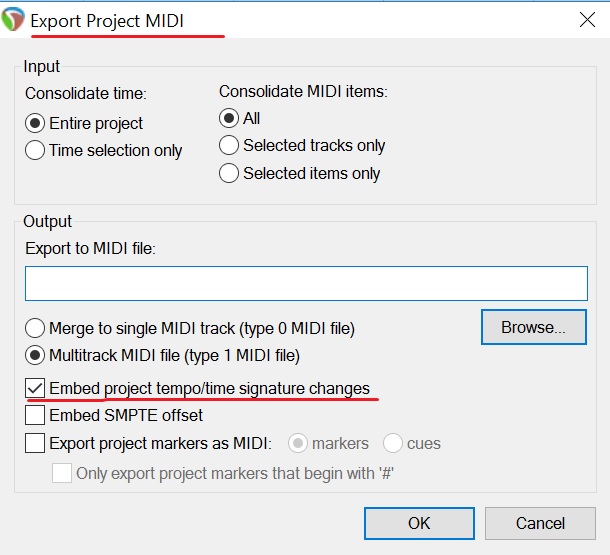Viewport: 610px width, 555px height.
Task: Check Only export markers beginning with '#'
Action: 62,474
